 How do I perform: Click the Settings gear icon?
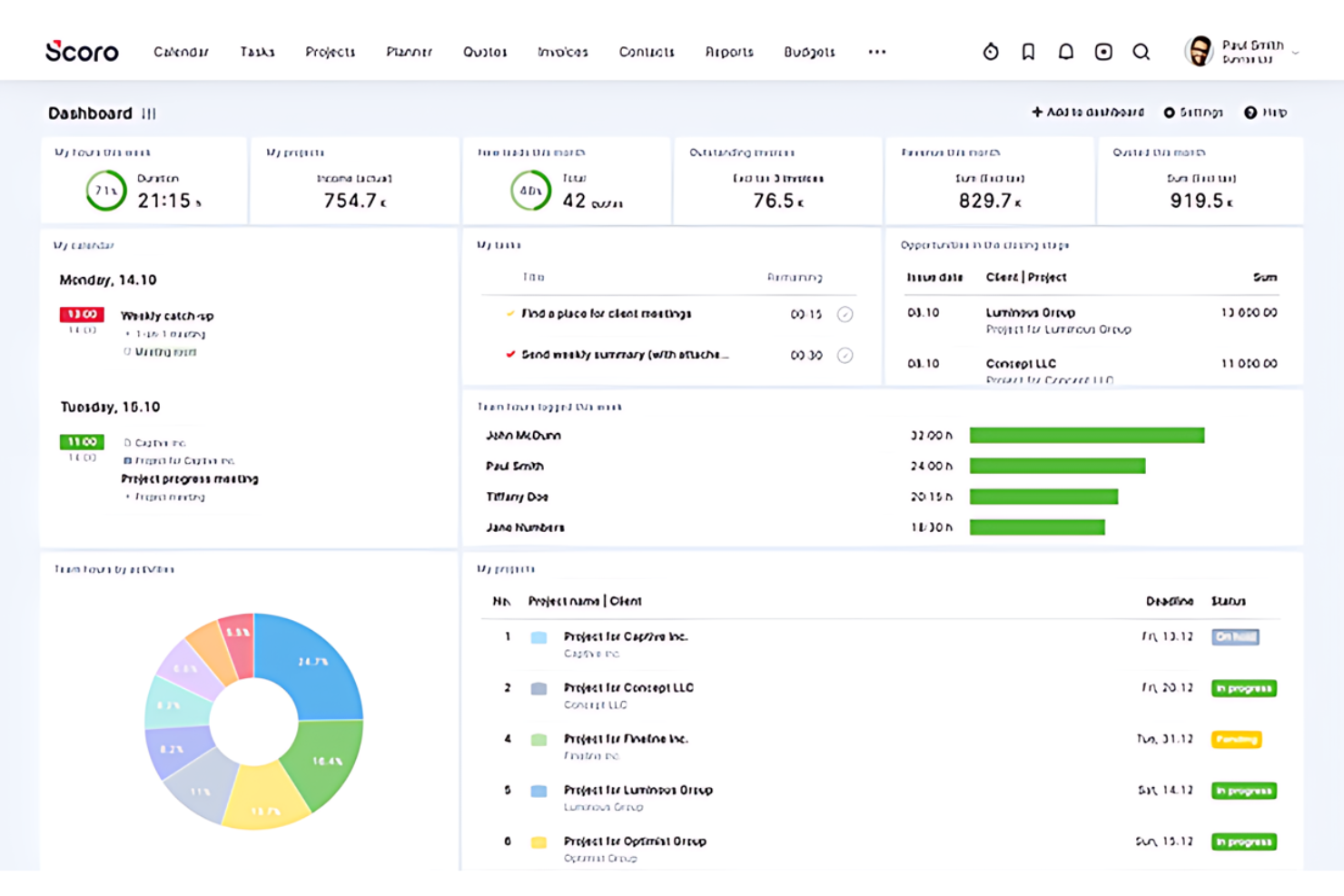tap(1170, 113)
